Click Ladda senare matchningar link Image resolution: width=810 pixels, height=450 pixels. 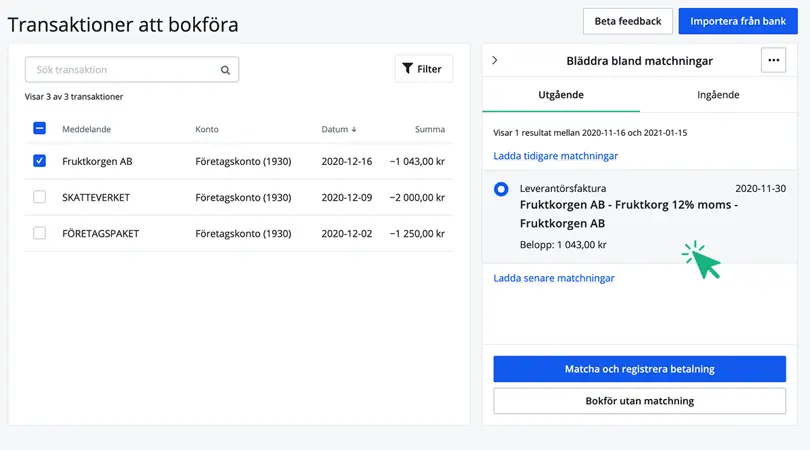coord(553,278)
